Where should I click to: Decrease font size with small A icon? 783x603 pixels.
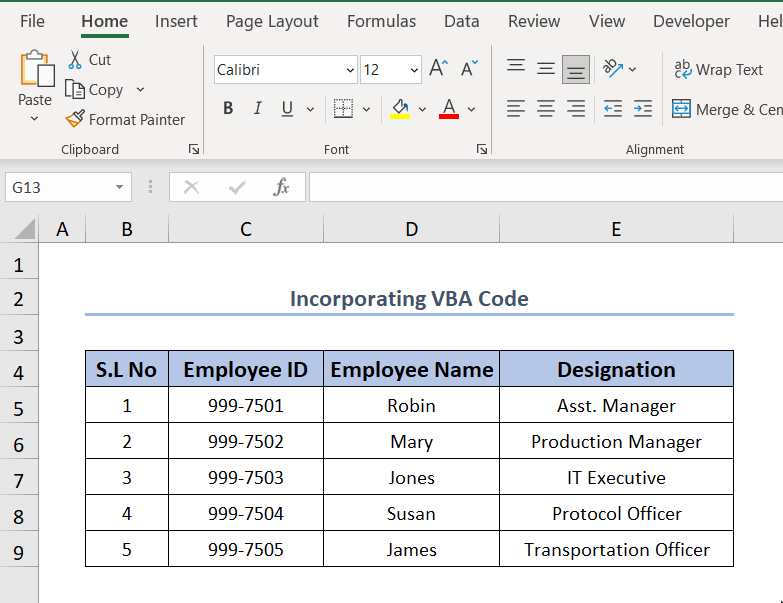click(468, 69)
